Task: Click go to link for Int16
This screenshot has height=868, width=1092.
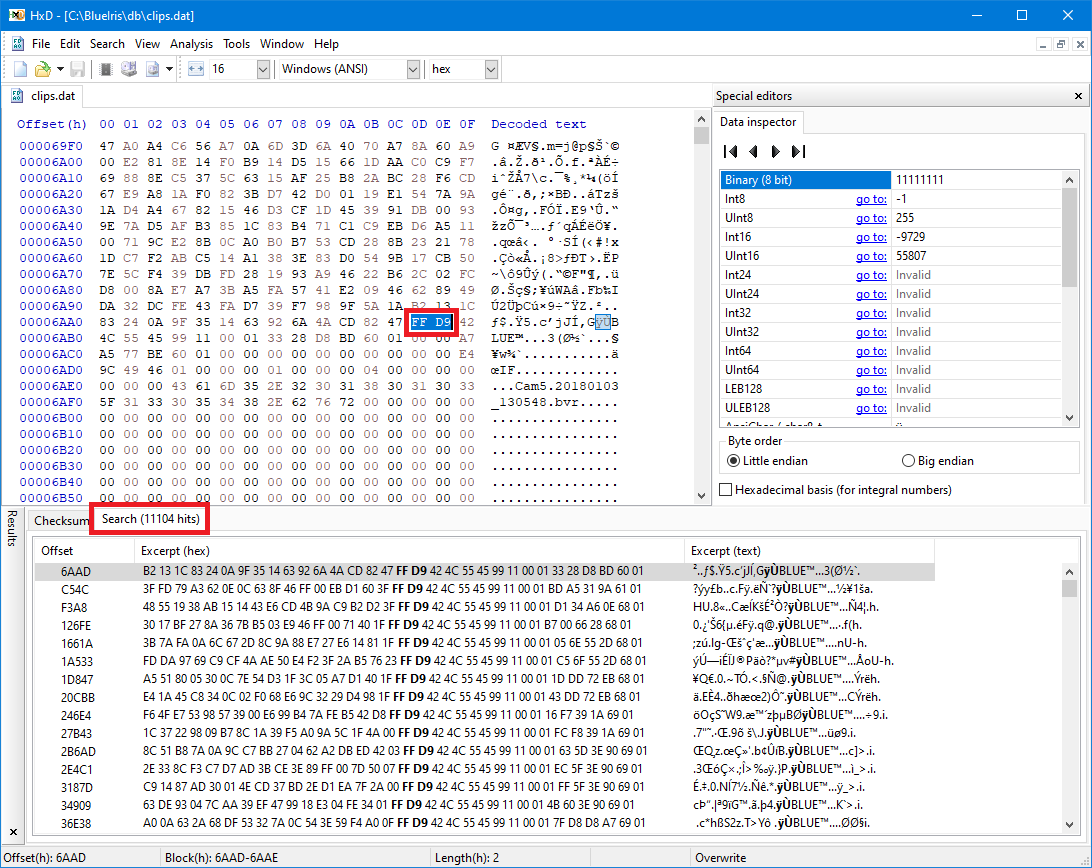Action: click(871, 237)
